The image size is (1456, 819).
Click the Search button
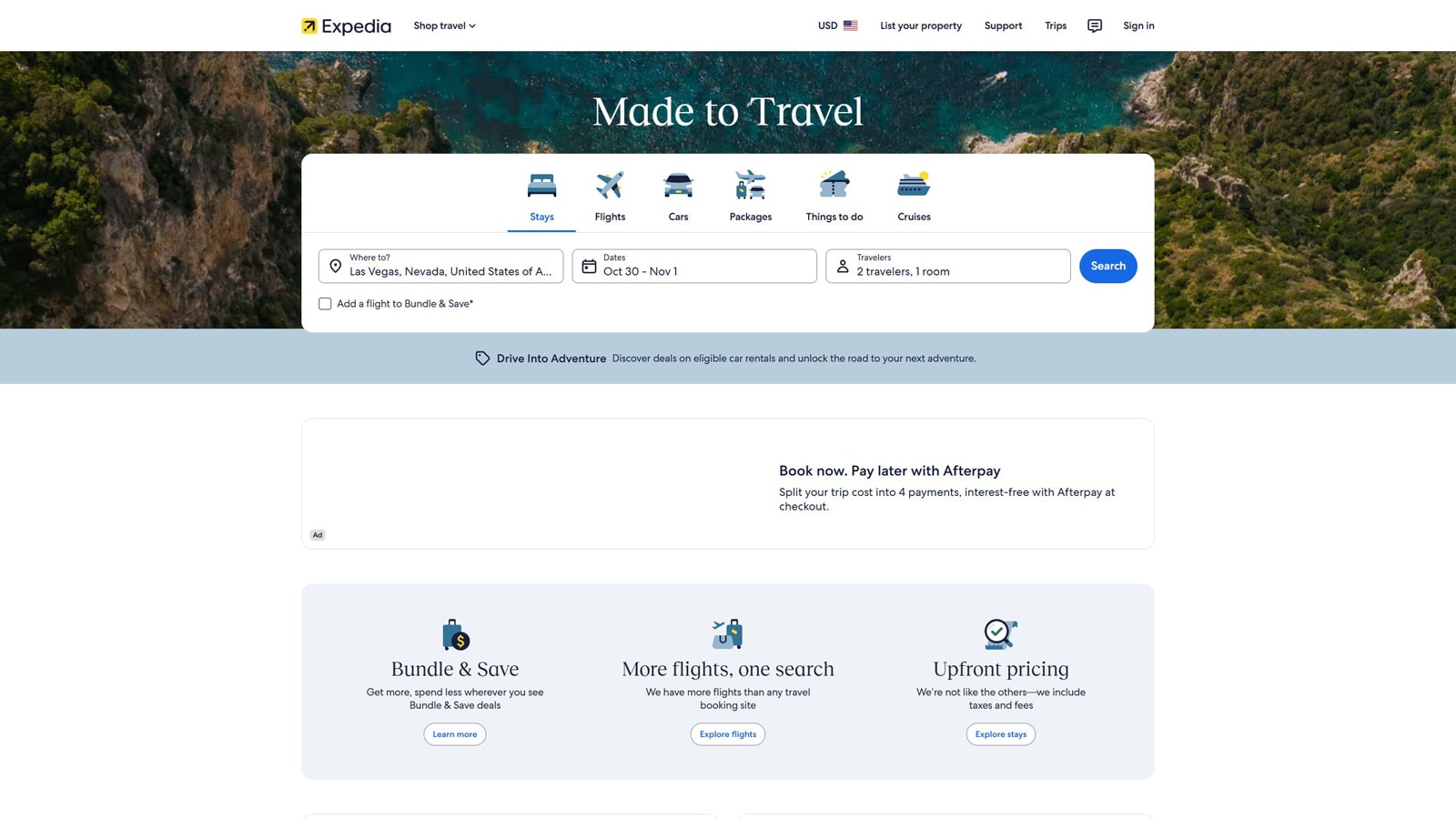pos(1107,266)
